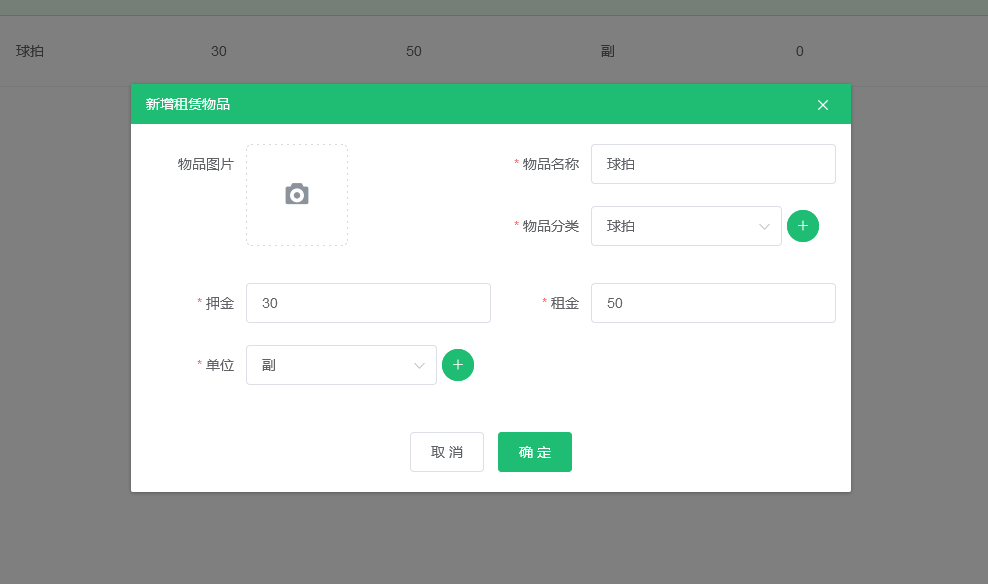Click the plus button beside 物品分类
This screenshot has height=584, width=988.
pos(802,226)
